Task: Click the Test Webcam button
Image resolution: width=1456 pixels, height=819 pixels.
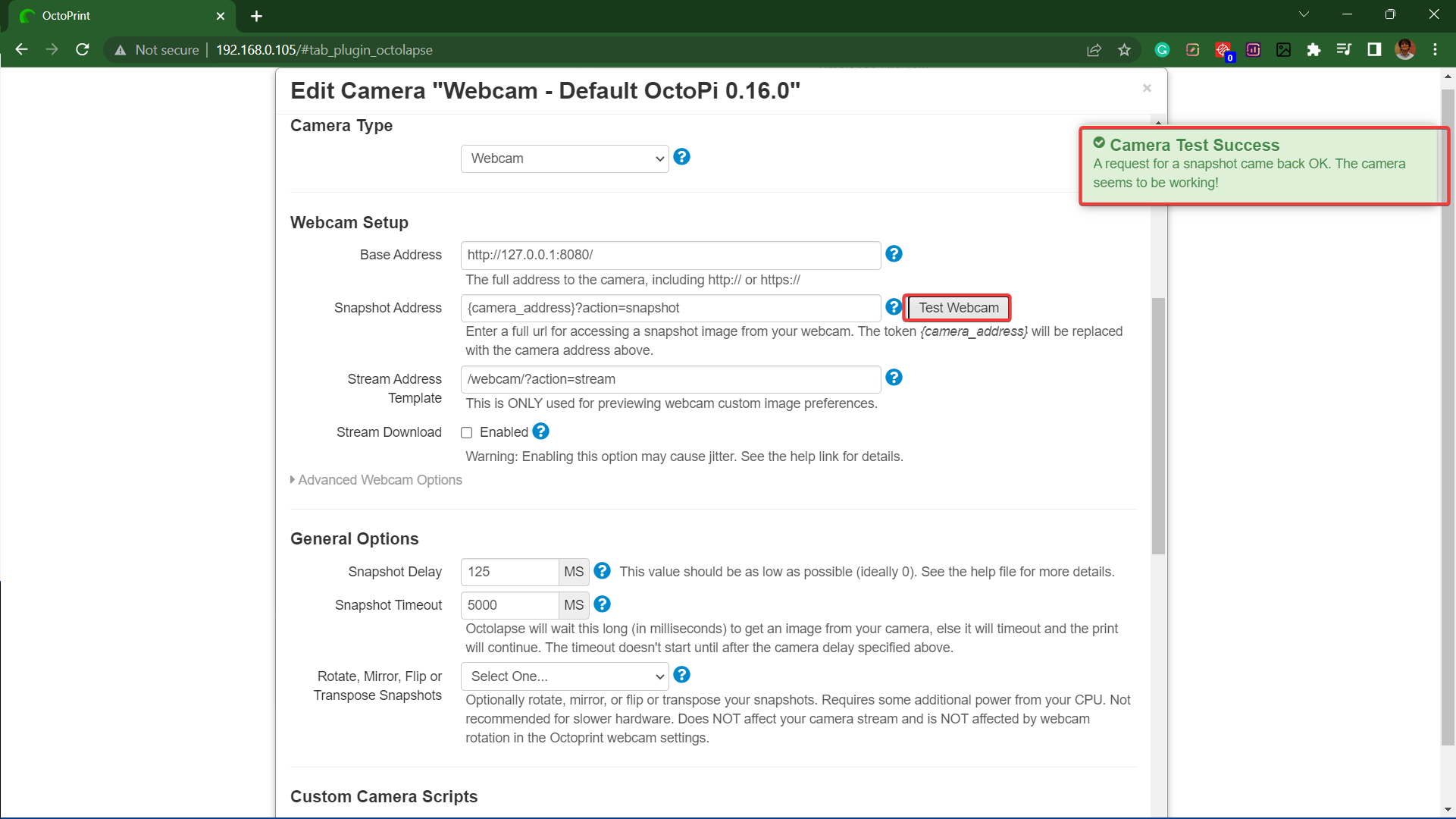Action: [x=959, y=308]
